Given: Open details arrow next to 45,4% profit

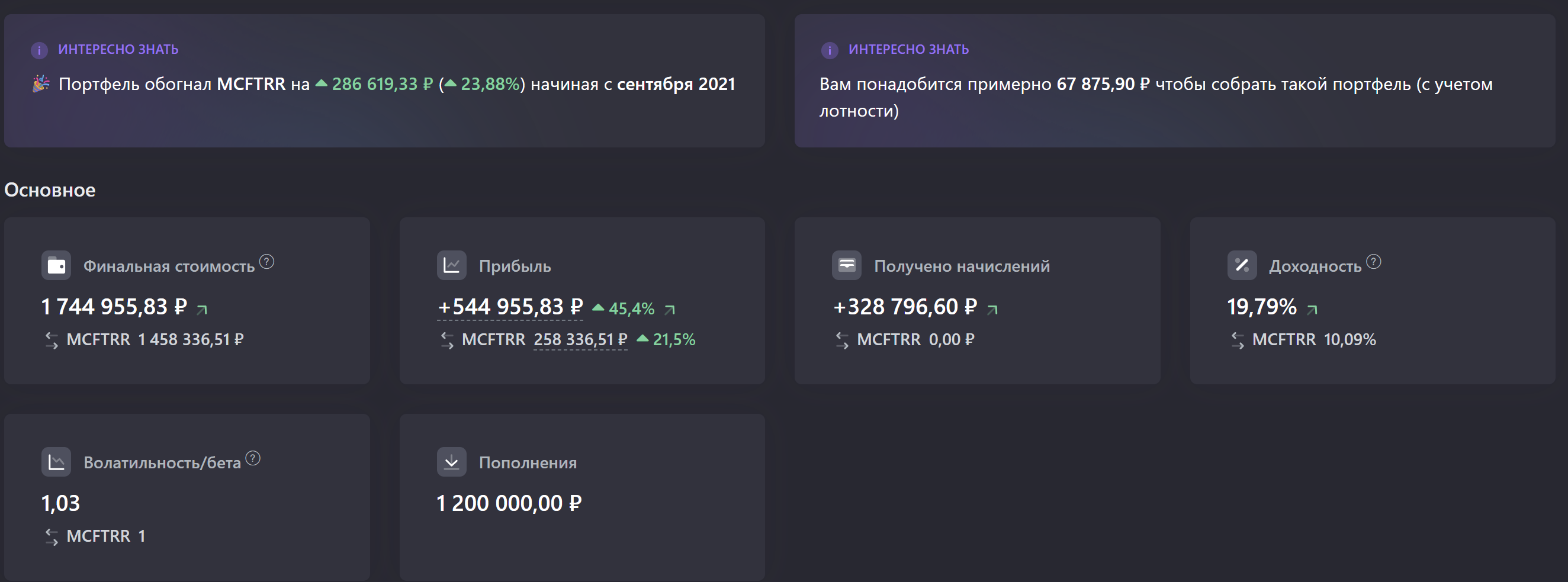Looking at the screenshot, I should tap(670, 310).
